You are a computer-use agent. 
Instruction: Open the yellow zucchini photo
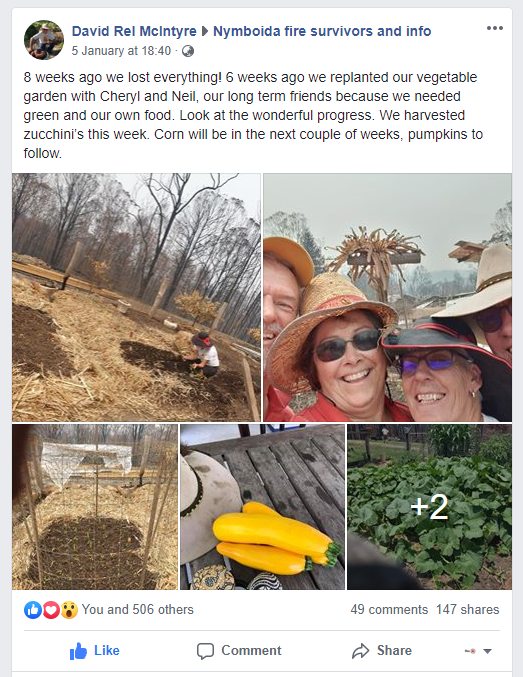(262, 507)
